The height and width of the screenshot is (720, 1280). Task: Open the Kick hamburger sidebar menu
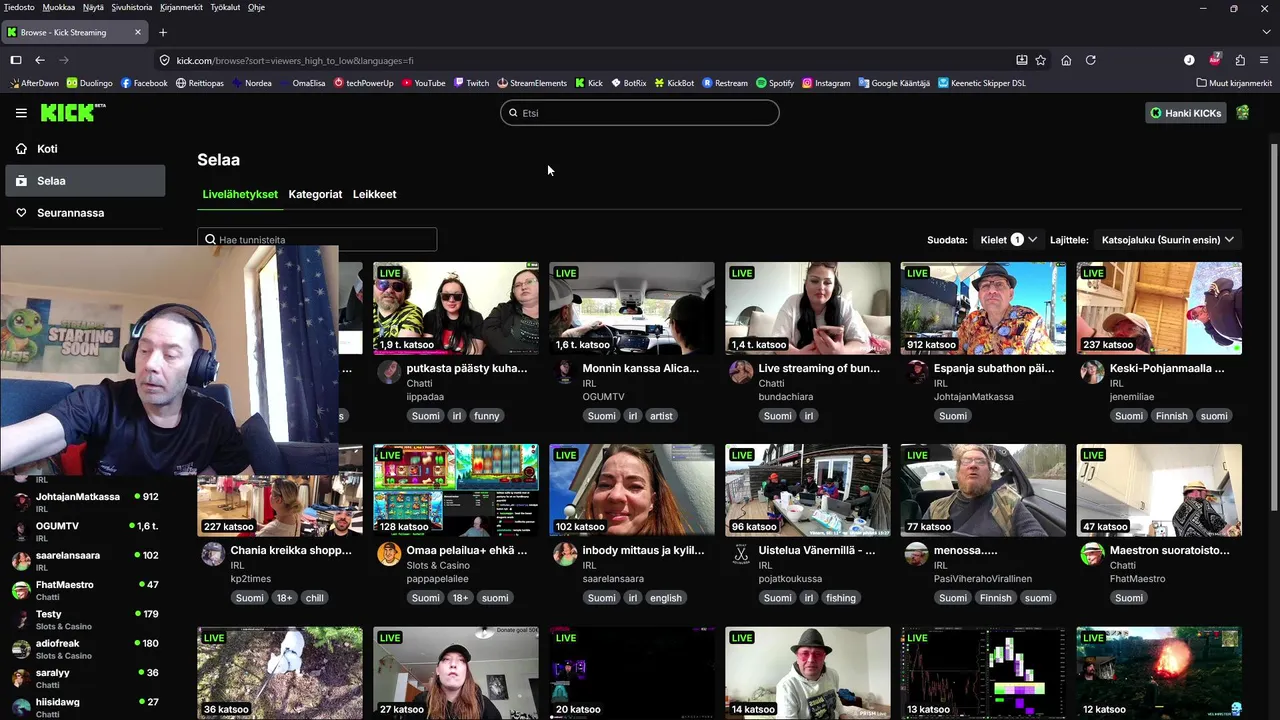tap(21, 113)
